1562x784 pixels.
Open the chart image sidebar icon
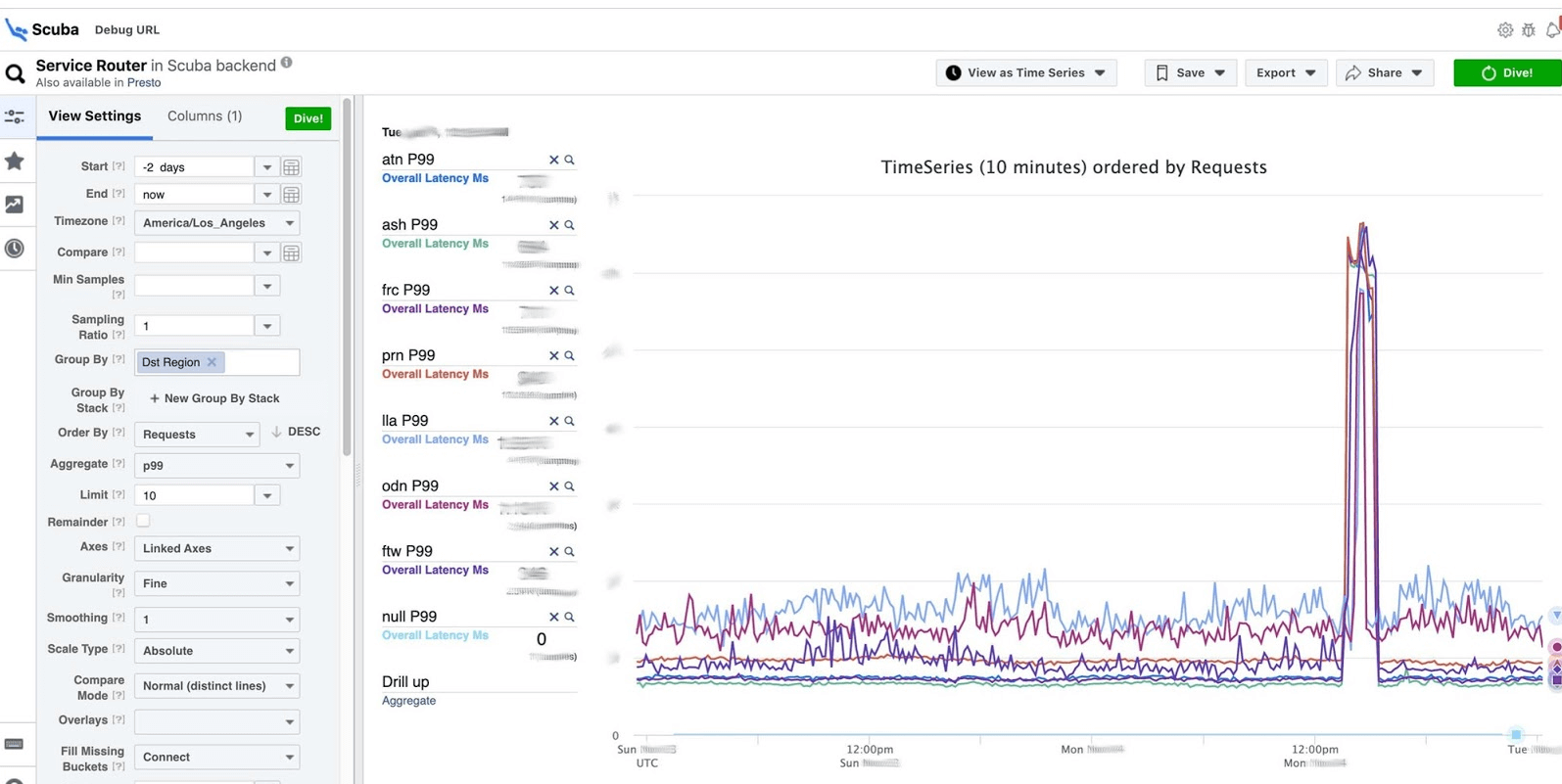[15, 205]
